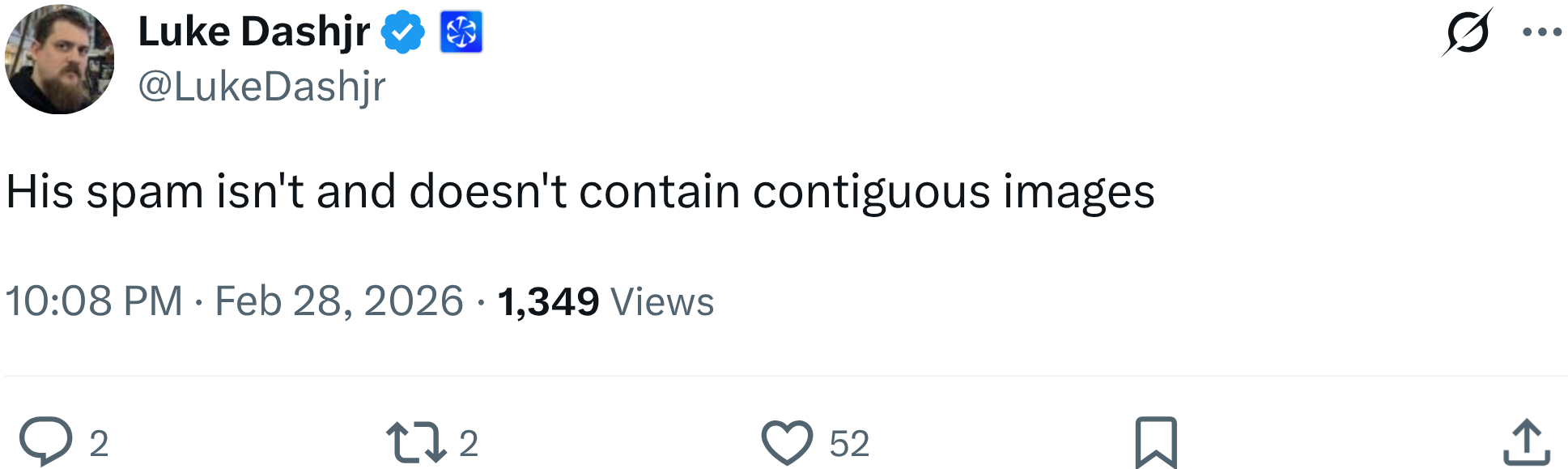Click the Feb 28, 2026 date
The image size is (1568, 469).
coord(338,301)
